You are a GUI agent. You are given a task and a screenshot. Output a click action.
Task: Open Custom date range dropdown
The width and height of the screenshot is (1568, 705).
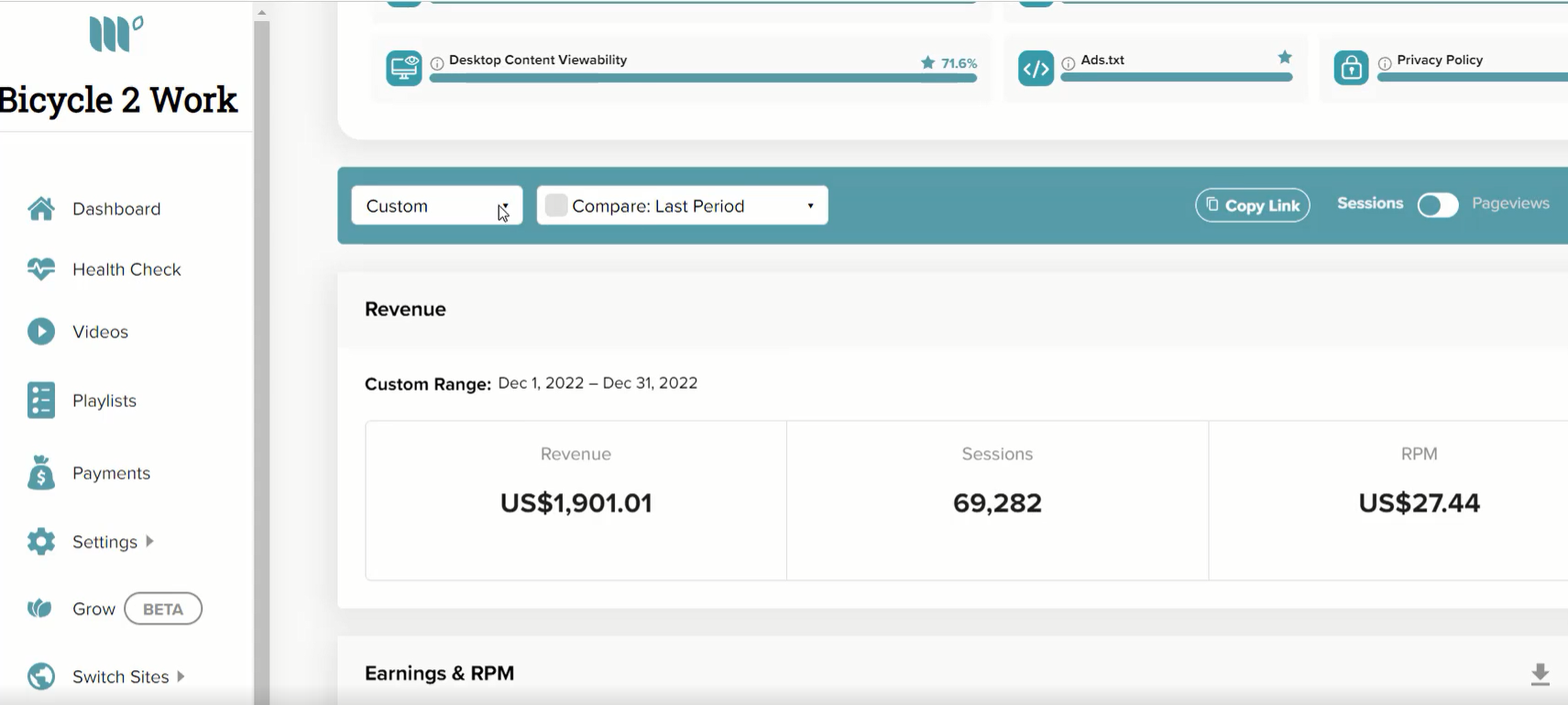pos(437,205)
